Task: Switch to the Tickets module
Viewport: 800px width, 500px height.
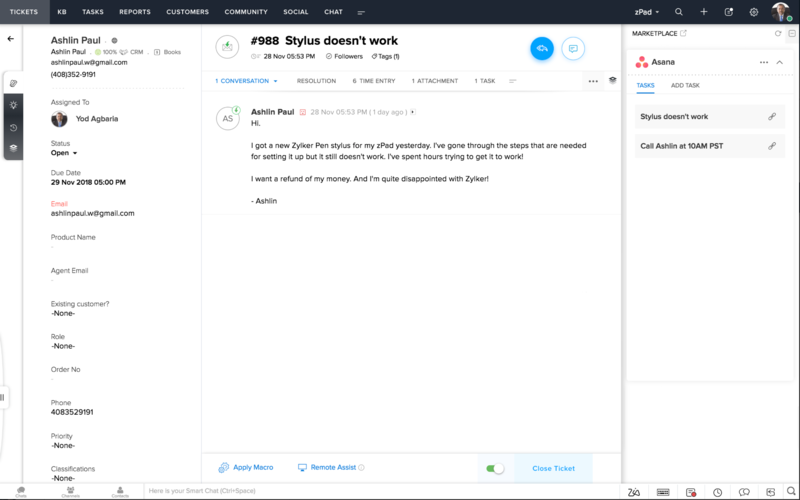Action: pyautogui.click(x=24, y=12)
